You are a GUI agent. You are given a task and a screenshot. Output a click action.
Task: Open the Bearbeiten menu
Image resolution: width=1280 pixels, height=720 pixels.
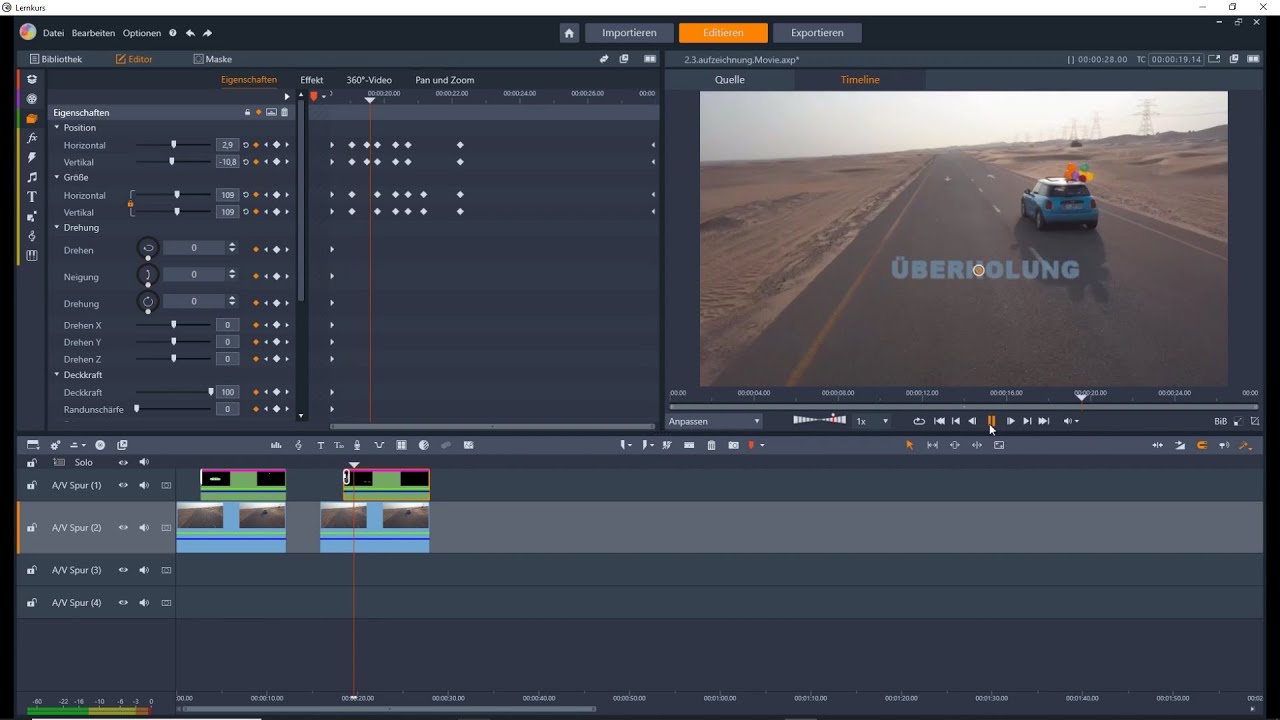[x=93, y=33]
